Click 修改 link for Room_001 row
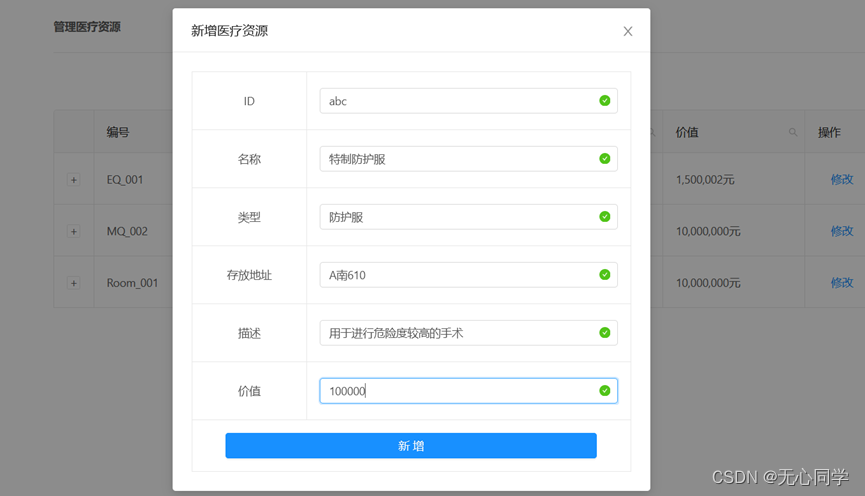865x496 pixels. [x=842, y=282]
